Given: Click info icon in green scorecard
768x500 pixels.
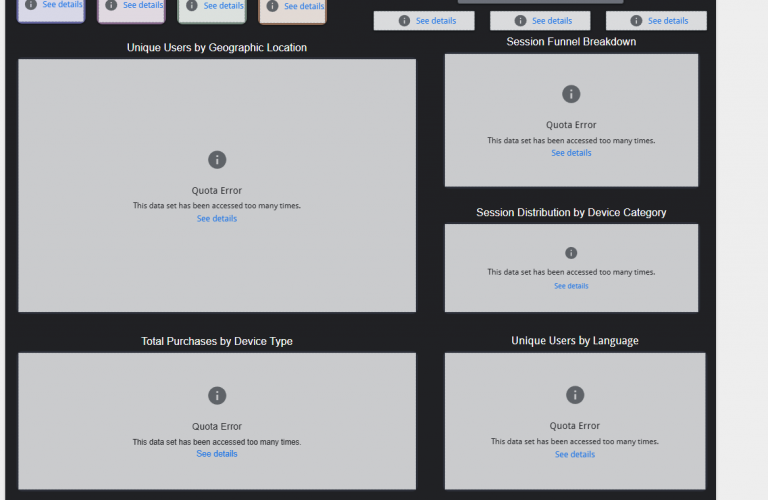Looking at the screenshot, I should [x=192, y=5].
